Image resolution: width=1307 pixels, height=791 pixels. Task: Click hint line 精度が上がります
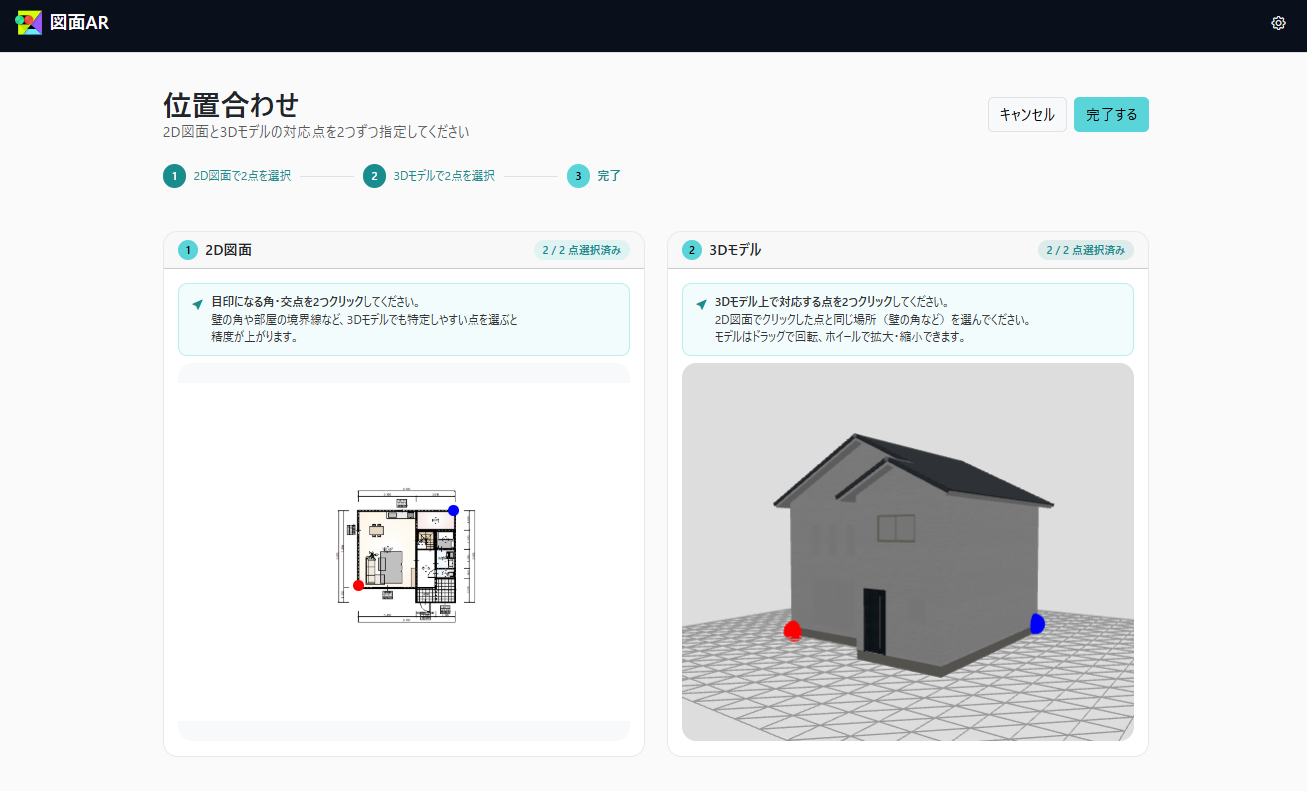click(x=254, y=337)
